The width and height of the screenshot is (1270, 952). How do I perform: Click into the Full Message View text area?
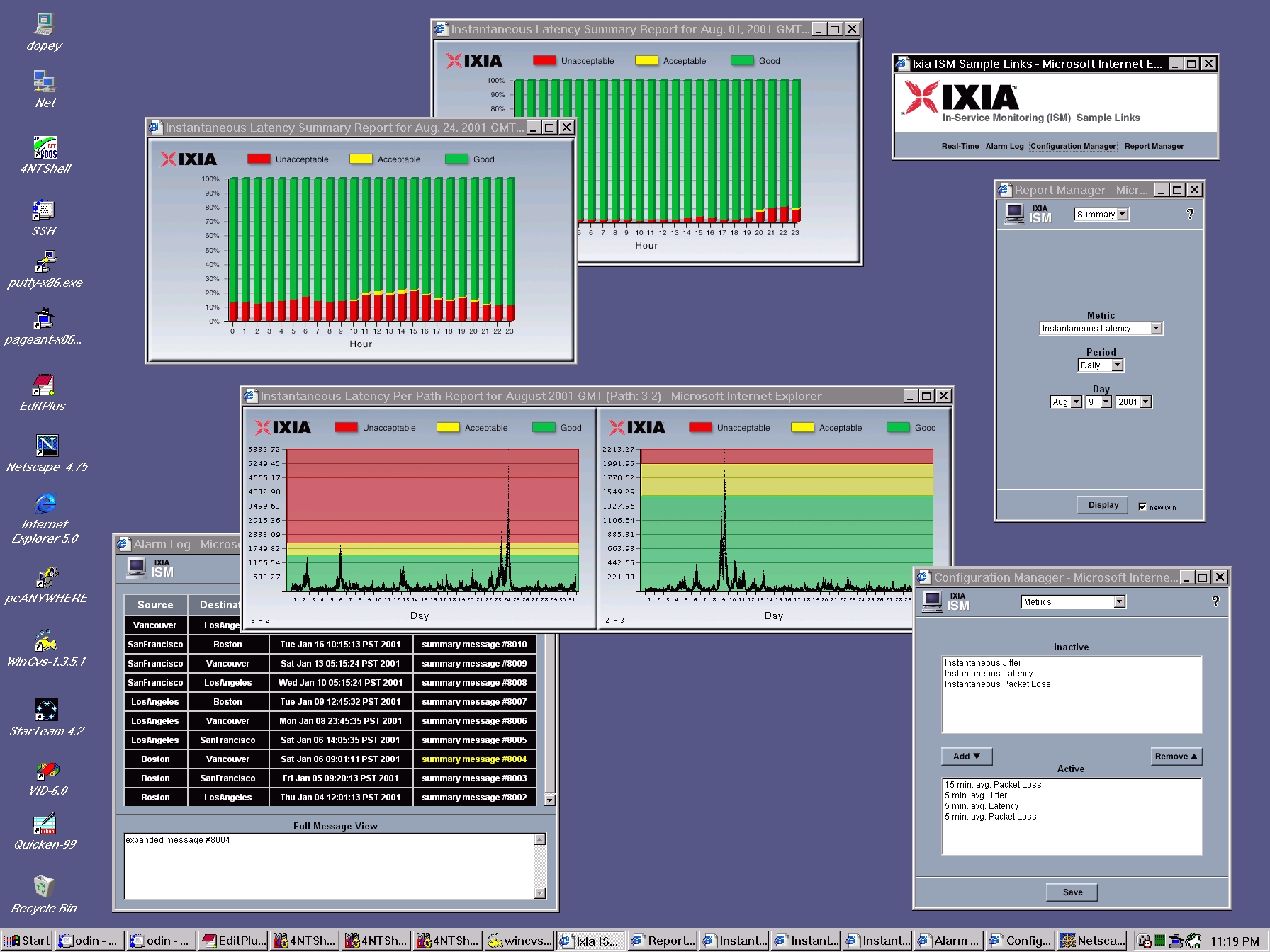click(330, 866)
